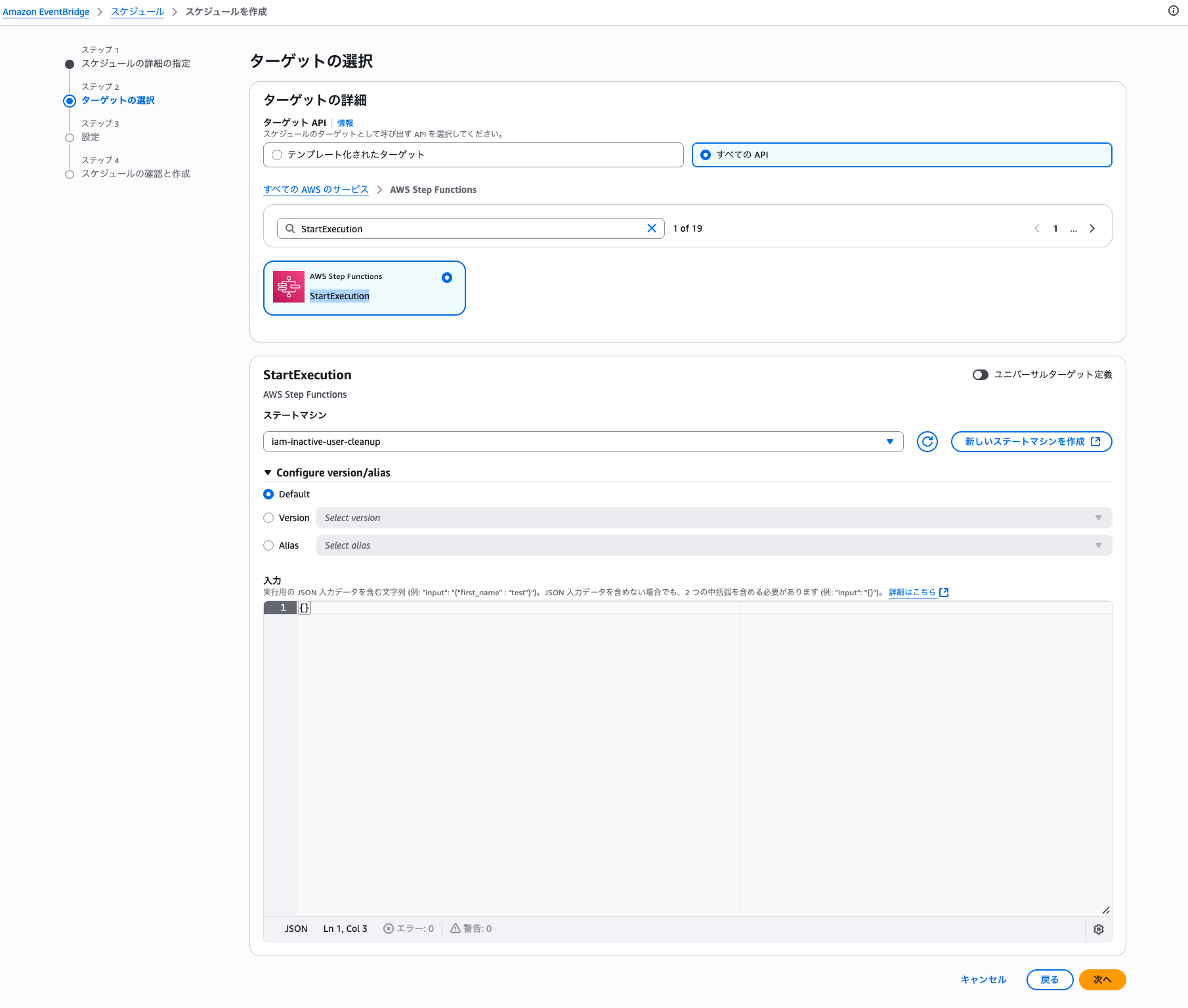This screenshot has height=1008, width=1188.
Task: Click page 1 in pagination
Action: coord(1055,228)
